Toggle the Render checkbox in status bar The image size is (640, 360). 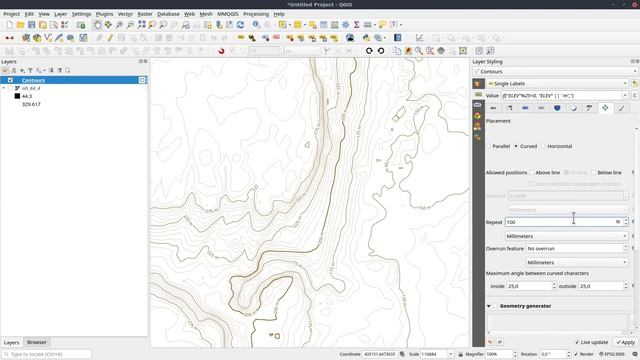(576, 354)
